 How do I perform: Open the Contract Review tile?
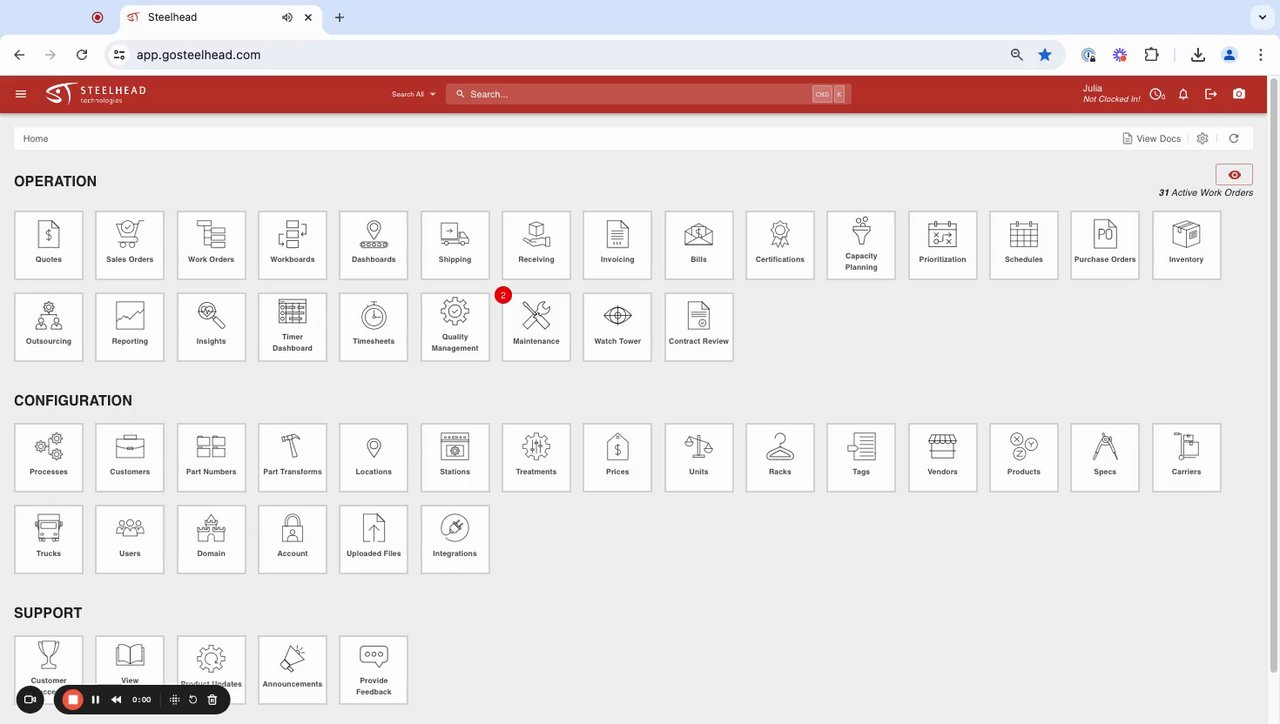pyautogui.click(x=699, y=327)
